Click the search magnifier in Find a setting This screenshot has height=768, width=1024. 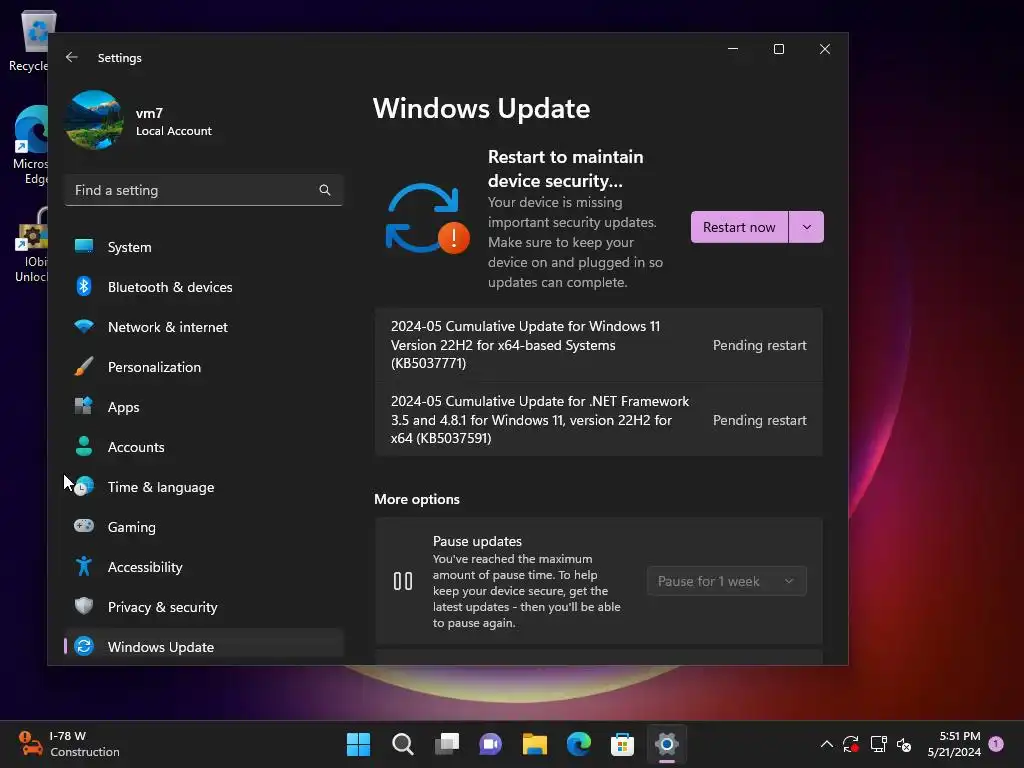coord(325,190)
